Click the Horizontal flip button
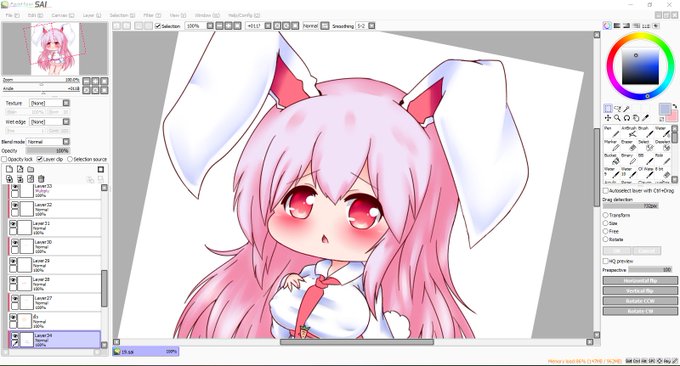The height and width of the screenshot is (366, 680). point(640,281)
